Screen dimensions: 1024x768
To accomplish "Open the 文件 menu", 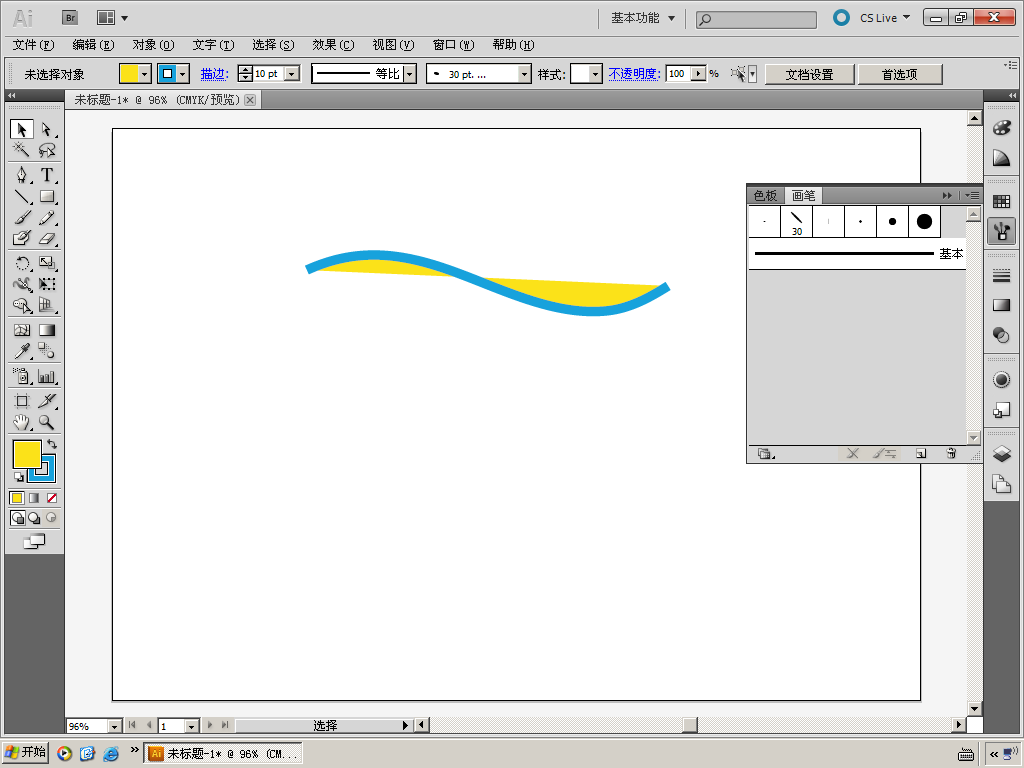I will 33,45.
